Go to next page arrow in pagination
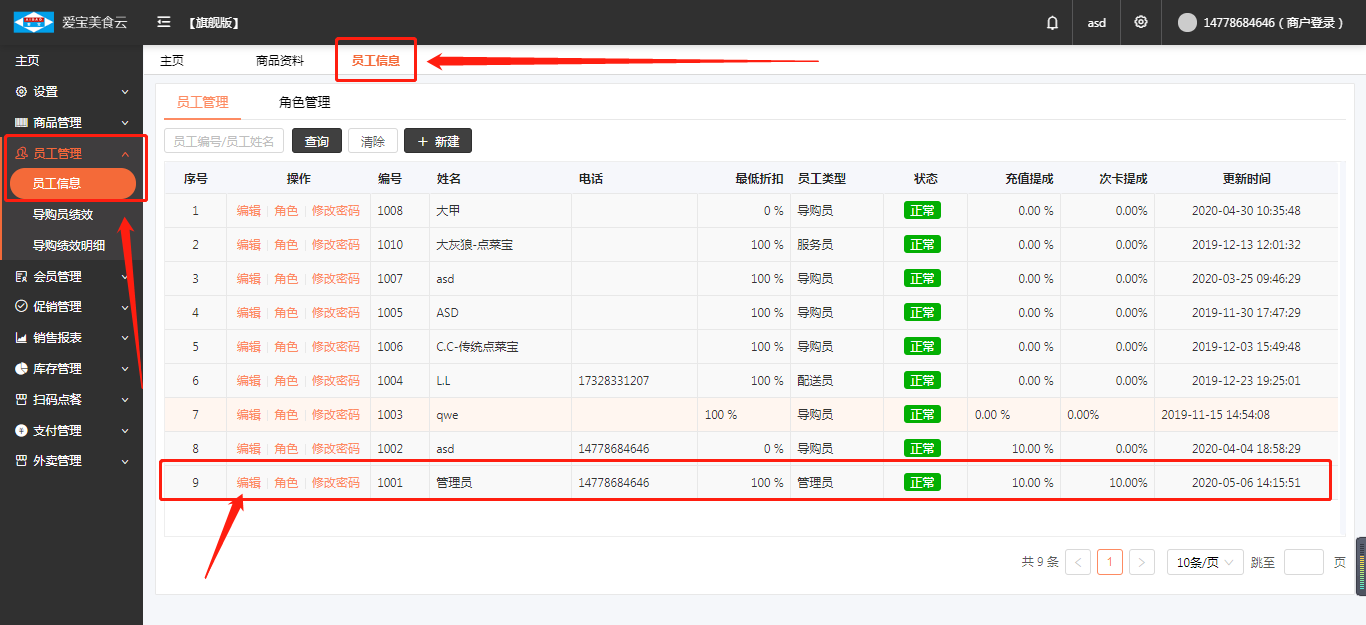The width and height of the screenshot is (1366, 625). pyautogui.click(x=1142, y=562)
